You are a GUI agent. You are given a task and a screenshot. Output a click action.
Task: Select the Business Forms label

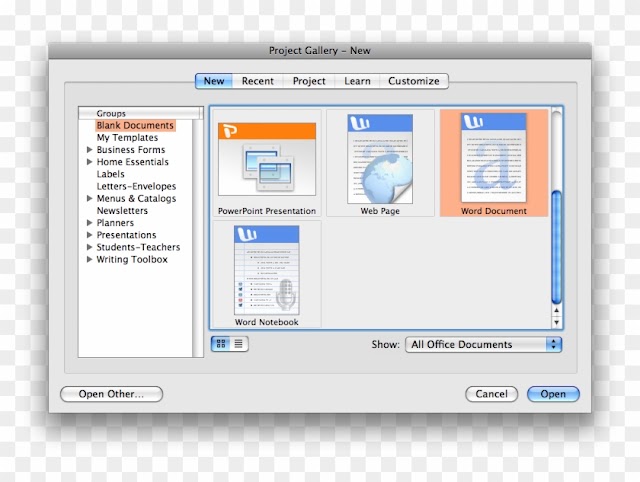131,150
